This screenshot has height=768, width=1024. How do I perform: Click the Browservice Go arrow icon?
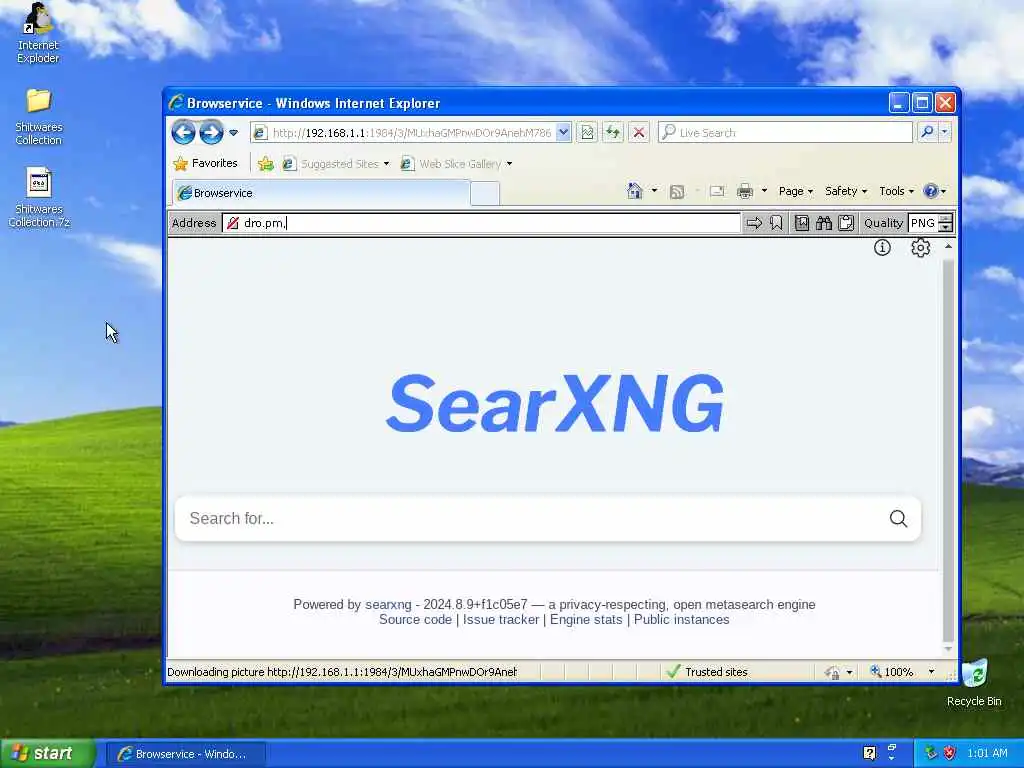754,223
